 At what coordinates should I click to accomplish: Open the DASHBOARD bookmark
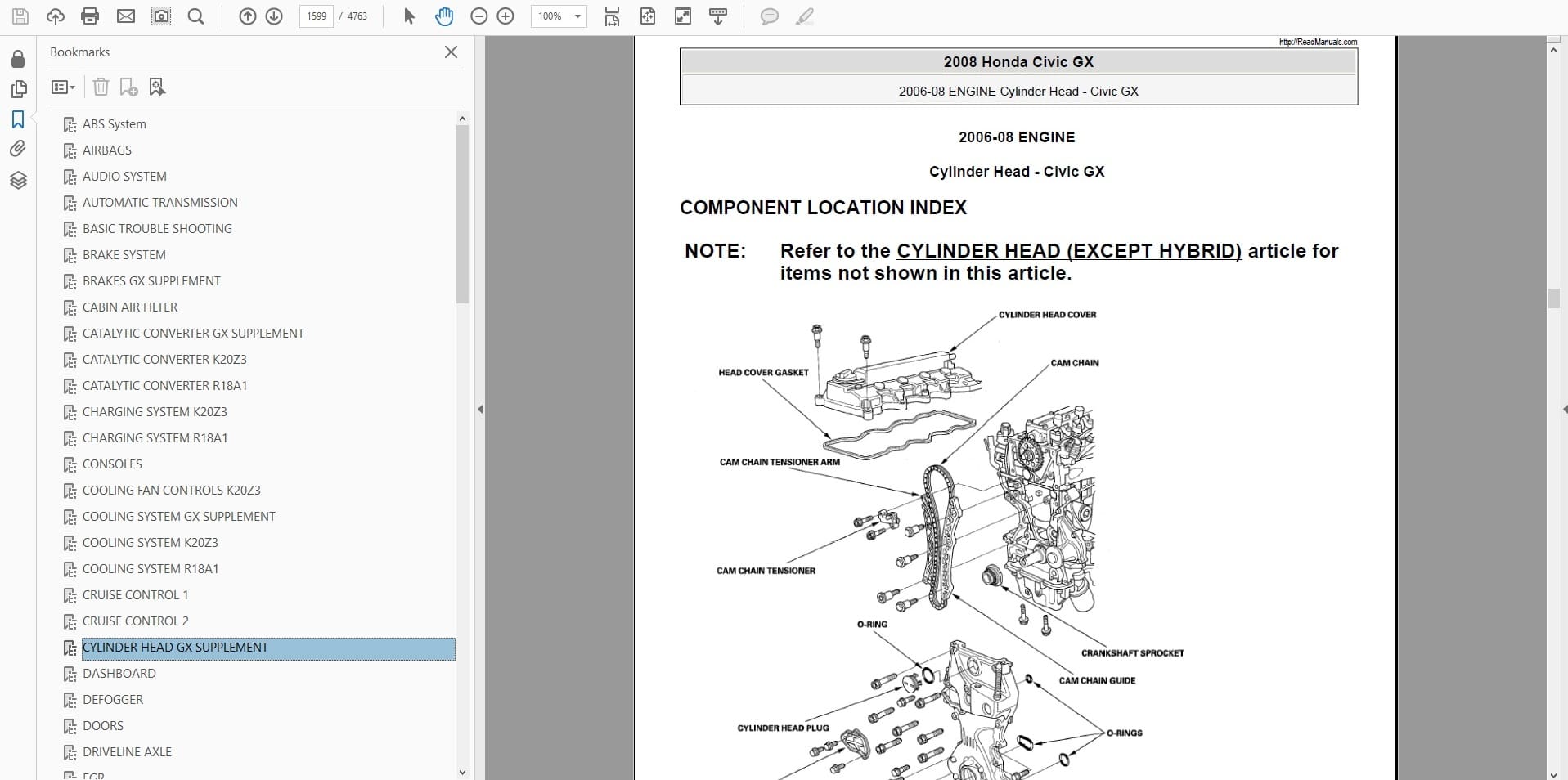coord(119,674)
